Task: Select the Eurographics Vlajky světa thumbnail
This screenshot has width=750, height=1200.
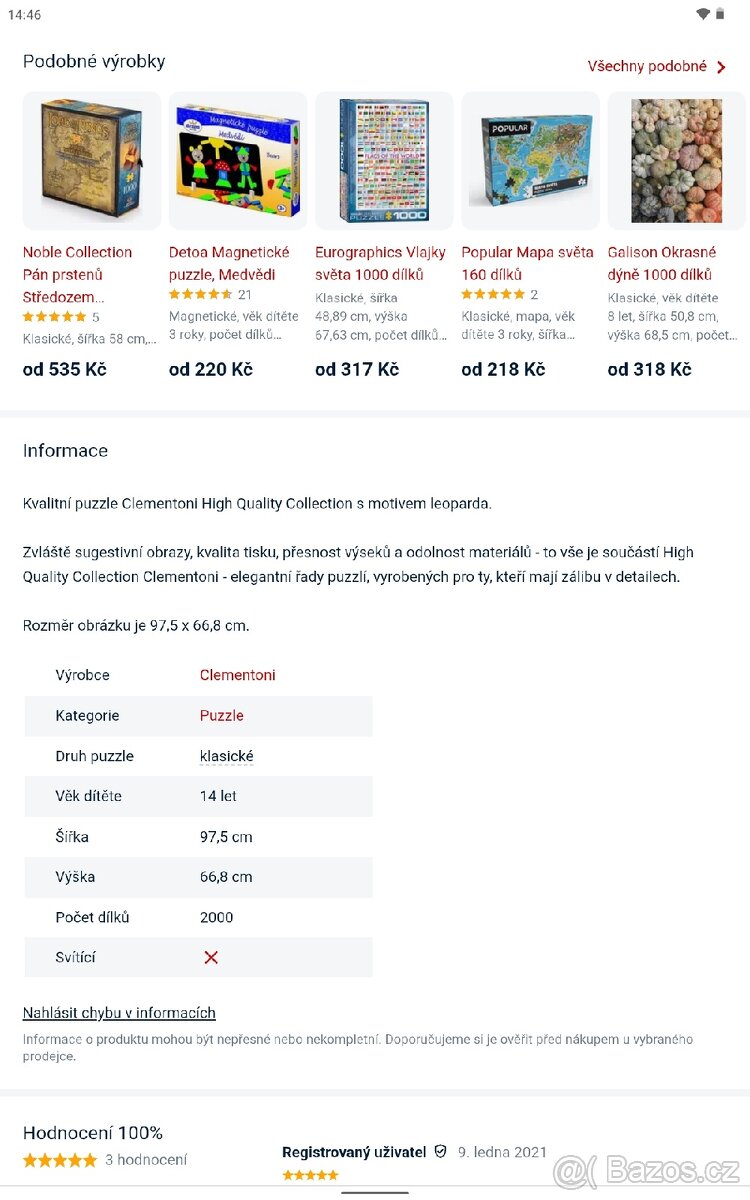Action: 384,160
